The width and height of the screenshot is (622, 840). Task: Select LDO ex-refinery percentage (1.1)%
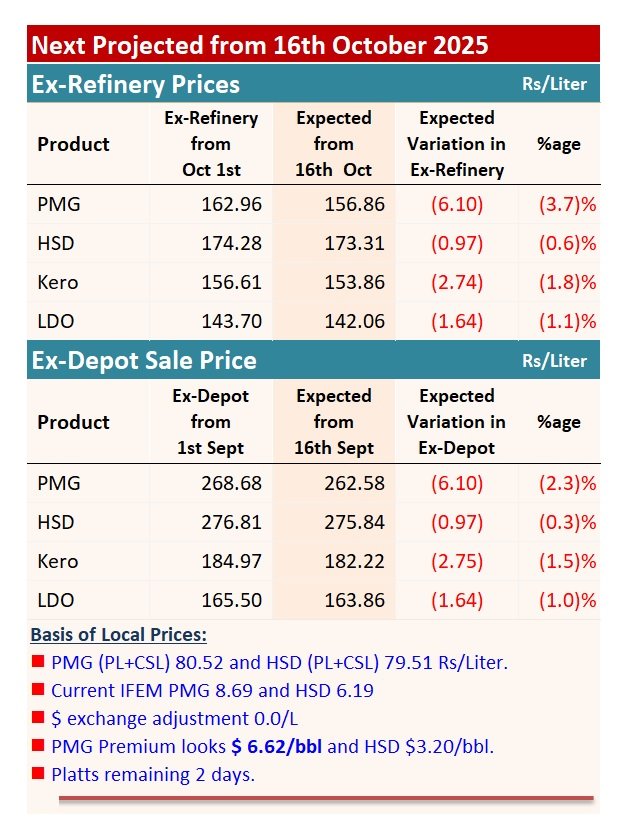(x=567, y=321)
